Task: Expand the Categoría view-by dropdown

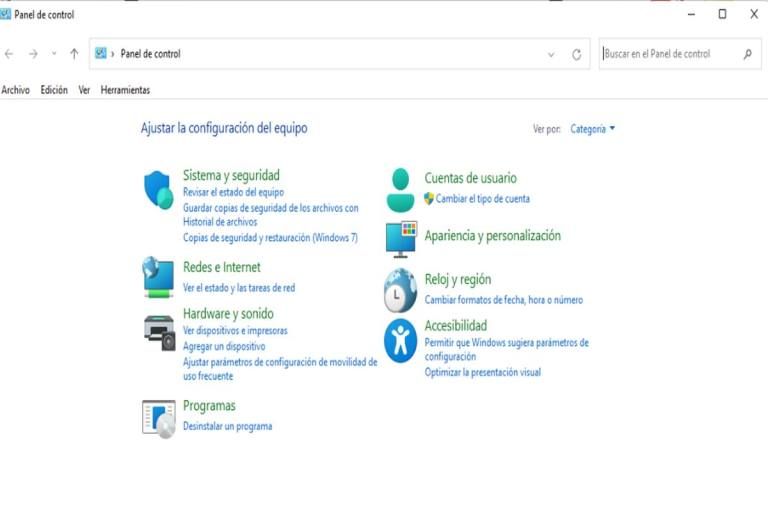Action: [593, 129]
